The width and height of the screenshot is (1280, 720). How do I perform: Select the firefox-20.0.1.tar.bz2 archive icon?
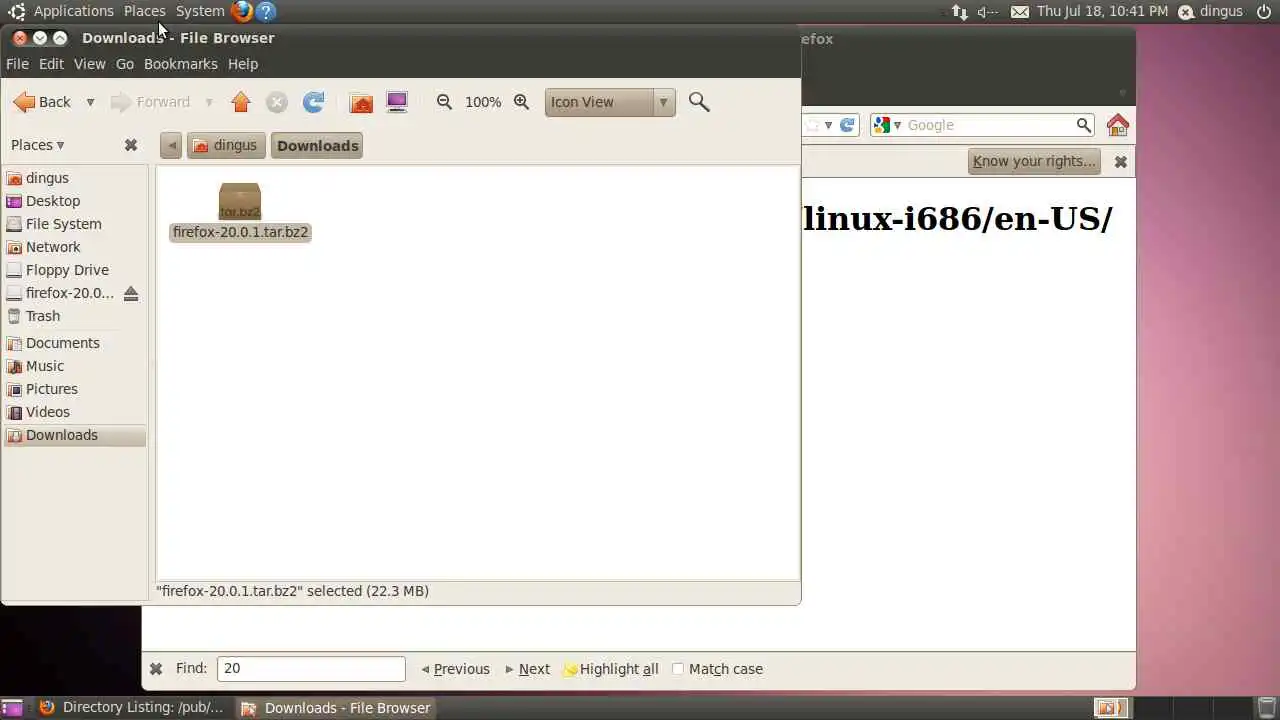(240, 201)
